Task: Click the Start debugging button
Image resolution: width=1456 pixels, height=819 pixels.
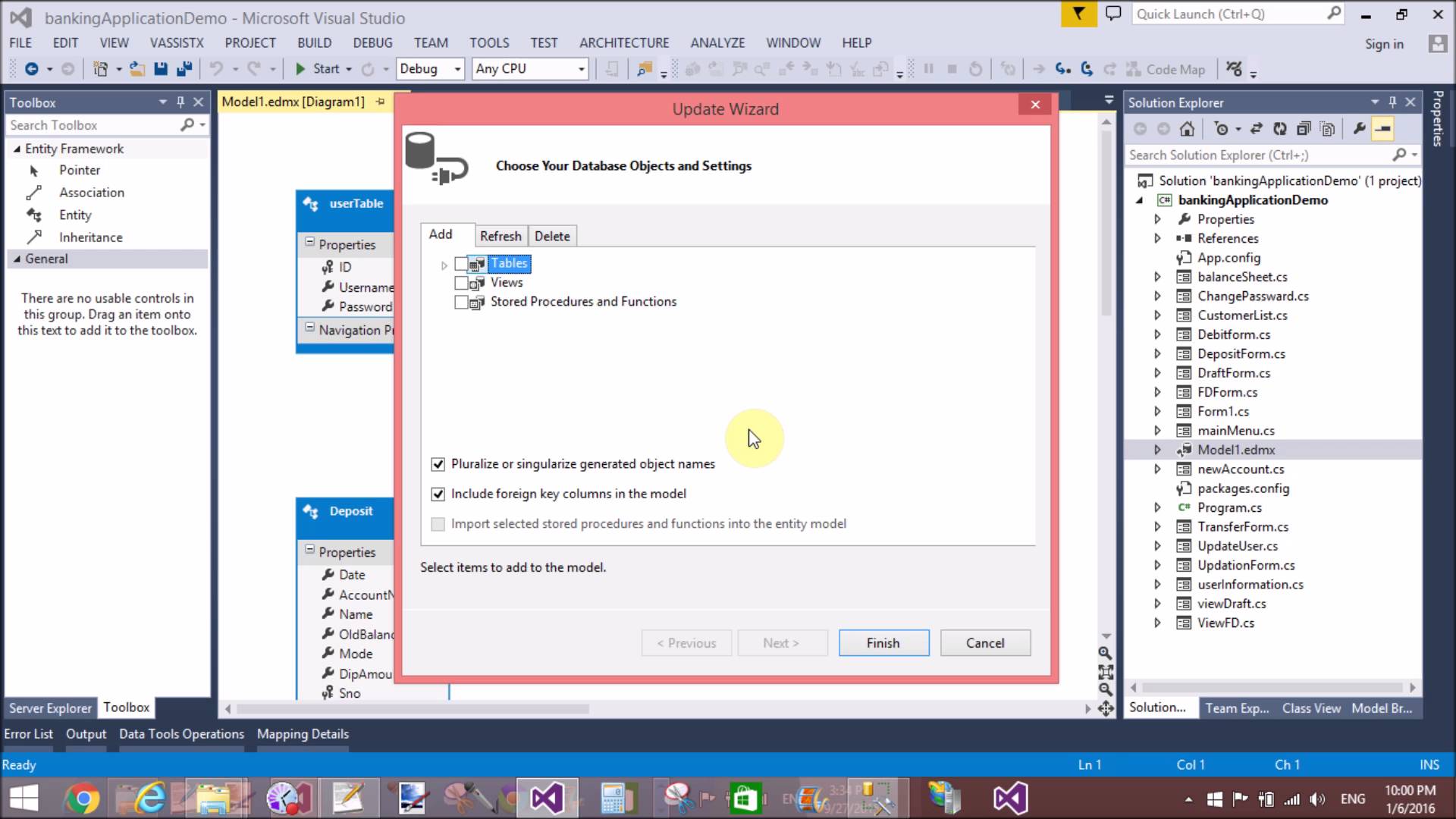Action: coord(317,69)
